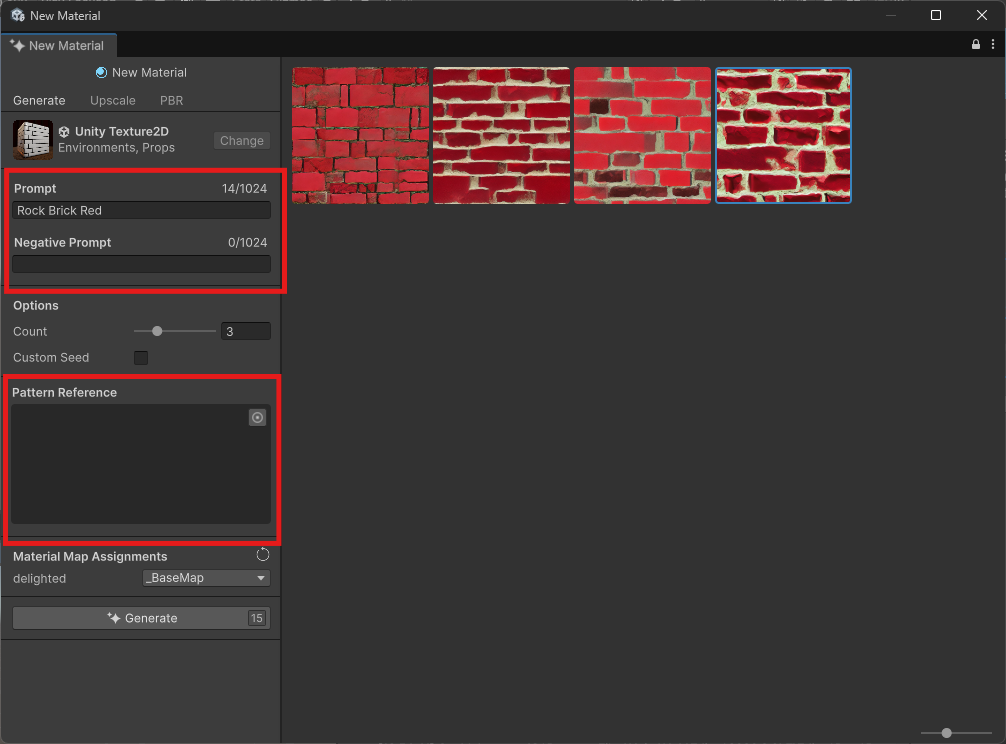Click the Count value field showing 3
Viewport: 1006px width, 744px height.
click(x=246, y=331)
